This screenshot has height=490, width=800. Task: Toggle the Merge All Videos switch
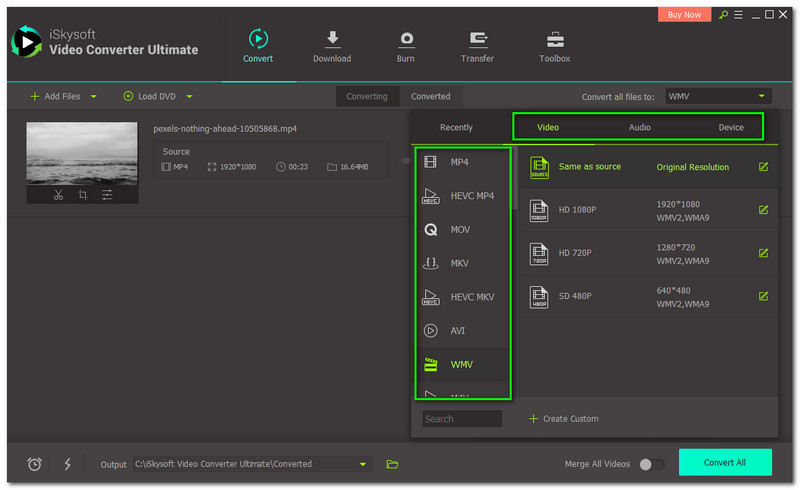tap(651, 464)
